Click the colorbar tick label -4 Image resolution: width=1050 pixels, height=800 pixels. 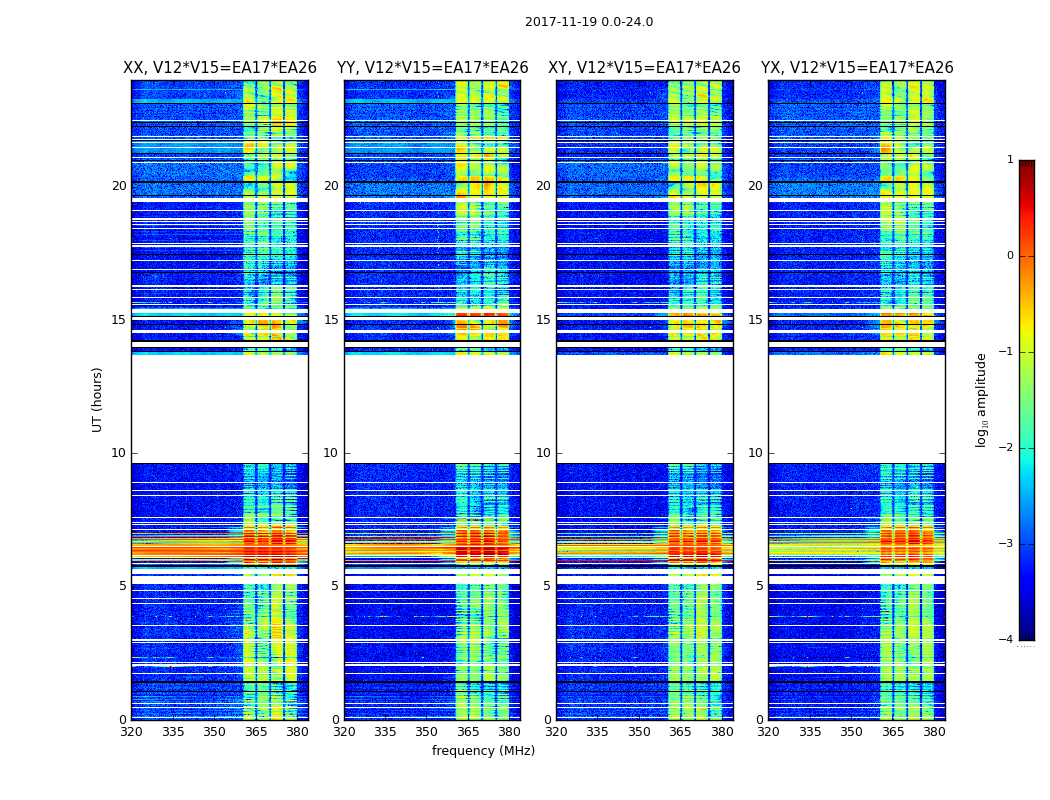point(1009,640)
